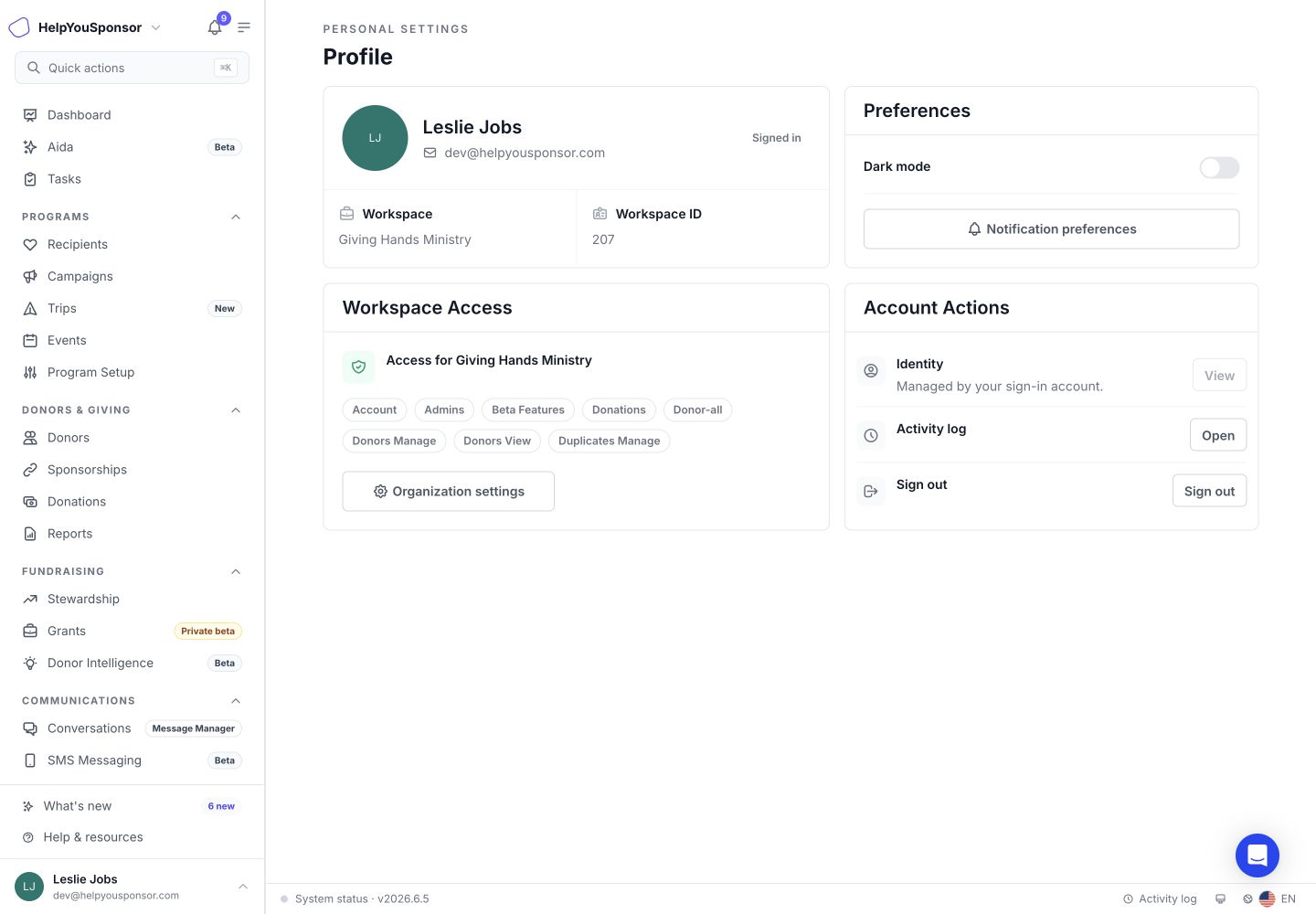Viewport: 1316px width, 914px height.
Task: Toggle Dark mode switch
Action: pos(1219,167)
